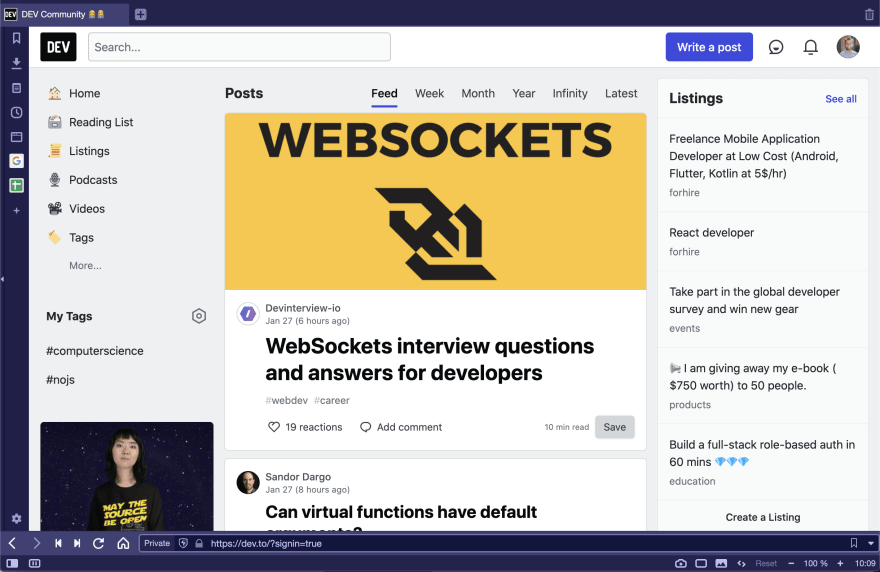Click the tracker blocker shield icon
Viewport: 880px width, 572px height.
tap(183, 543)
